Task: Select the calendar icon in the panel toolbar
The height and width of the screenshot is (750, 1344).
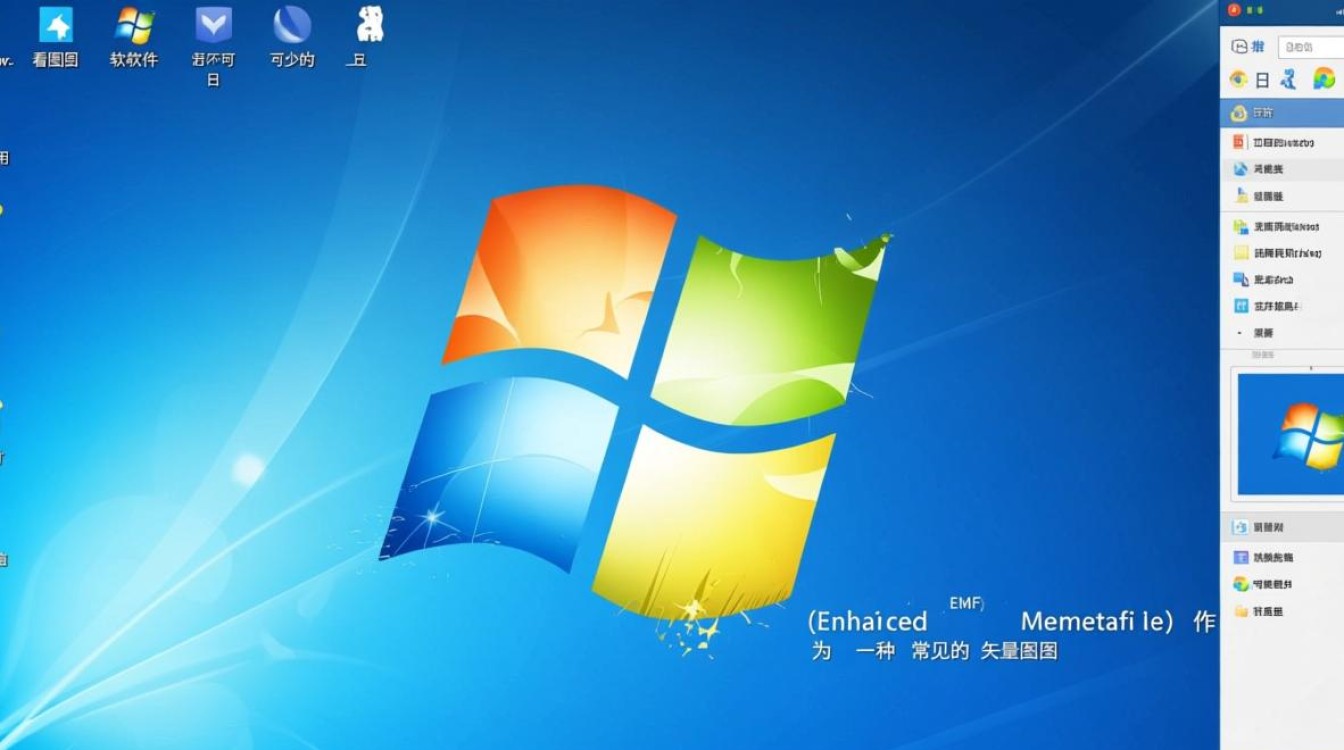Action: click(x=1263, y=80)
